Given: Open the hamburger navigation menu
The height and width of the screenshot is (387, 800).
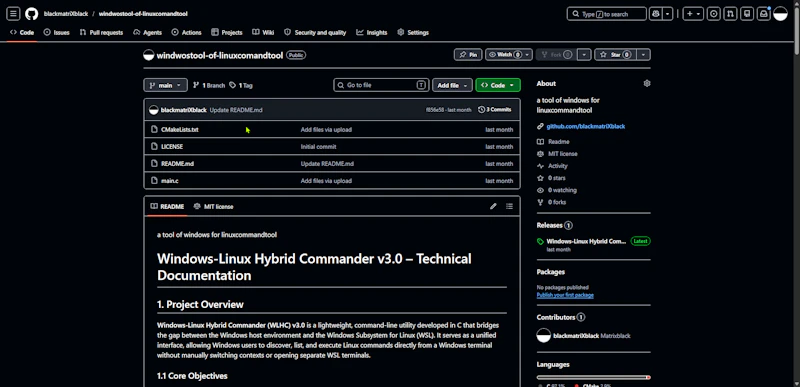Looking at the screenshot, I should click(14, 14).
